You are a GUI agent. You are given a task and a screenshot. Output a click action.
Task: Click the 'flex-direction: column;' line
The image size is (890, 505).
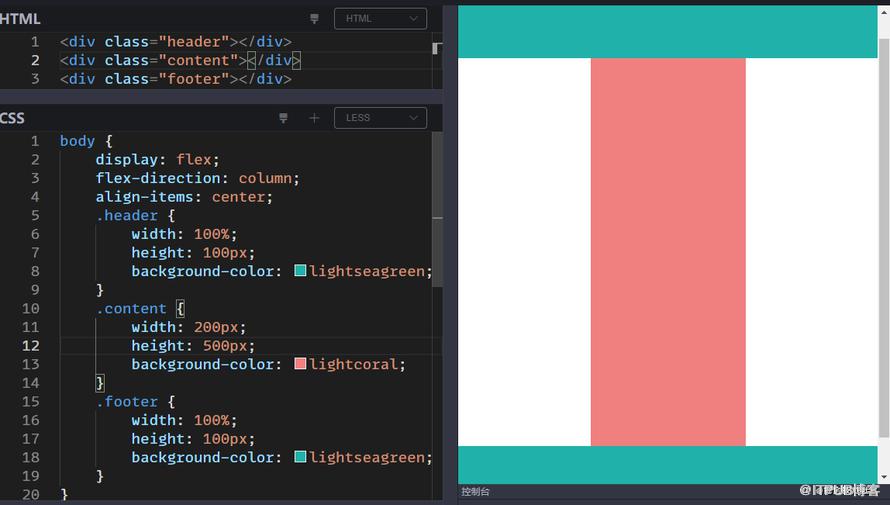point(198,178)
